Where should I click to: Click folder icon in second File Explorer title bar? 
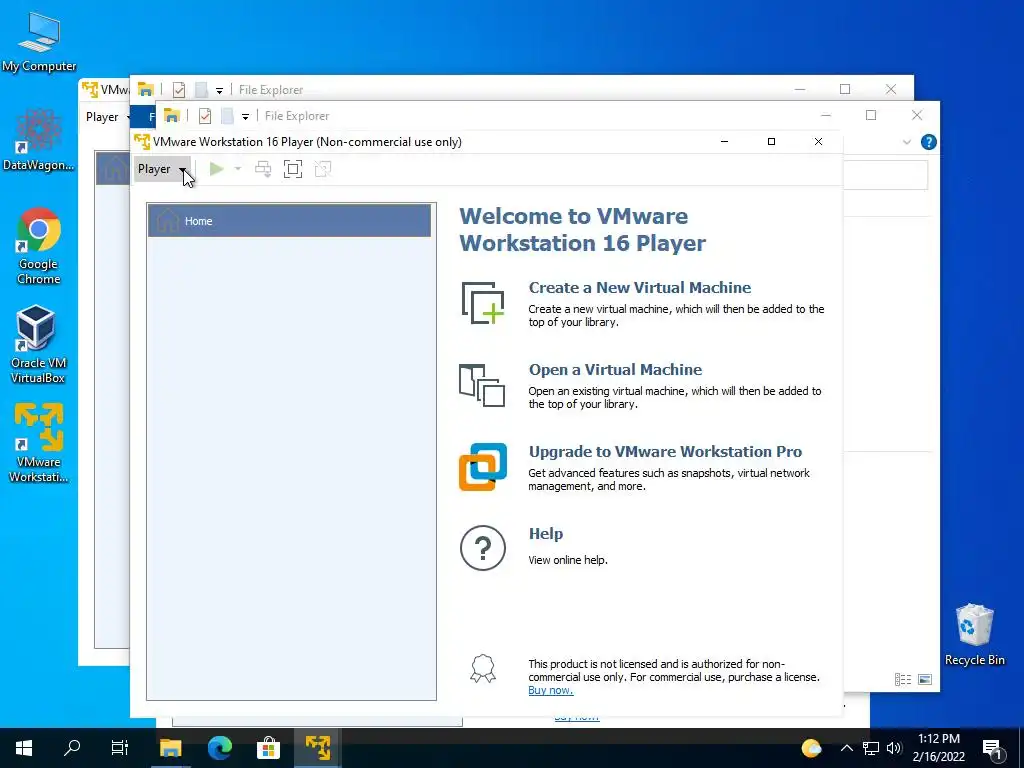tap(172, 116)
